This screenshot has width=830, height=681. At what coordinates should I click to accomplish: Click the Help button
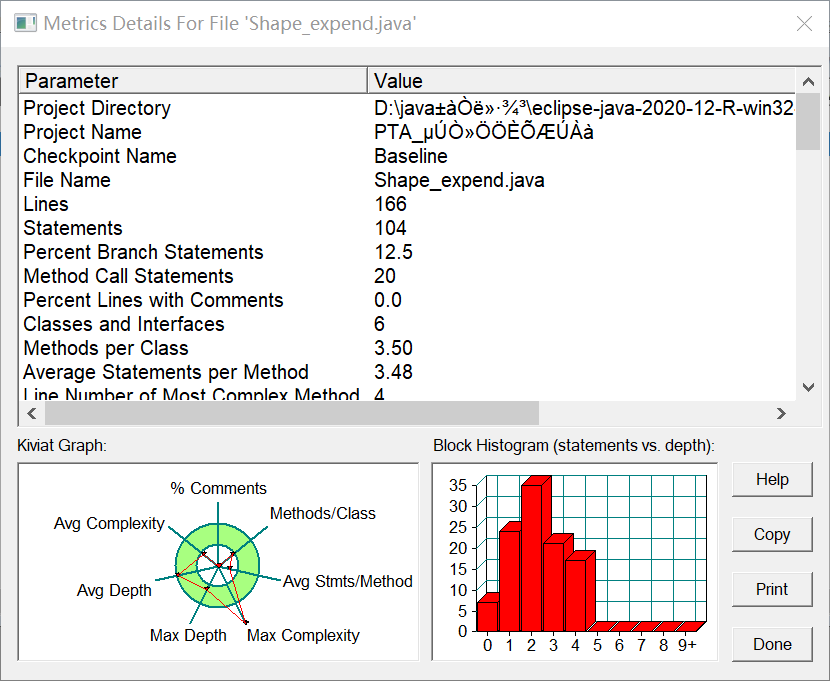[x=772, y=479]
